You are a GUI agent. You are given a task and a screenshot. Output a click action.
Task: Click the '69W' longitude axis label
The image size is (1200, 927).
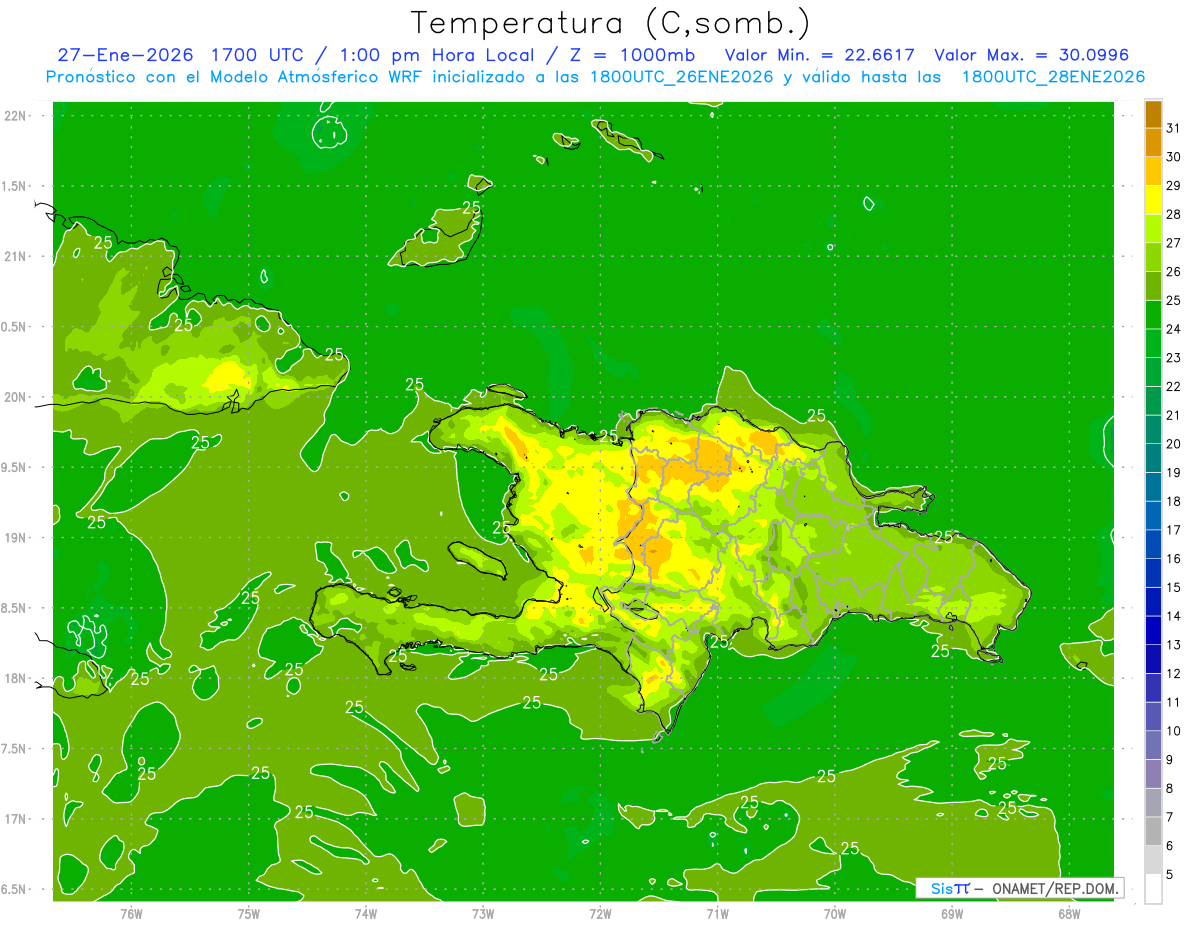[x=952, y=913]
